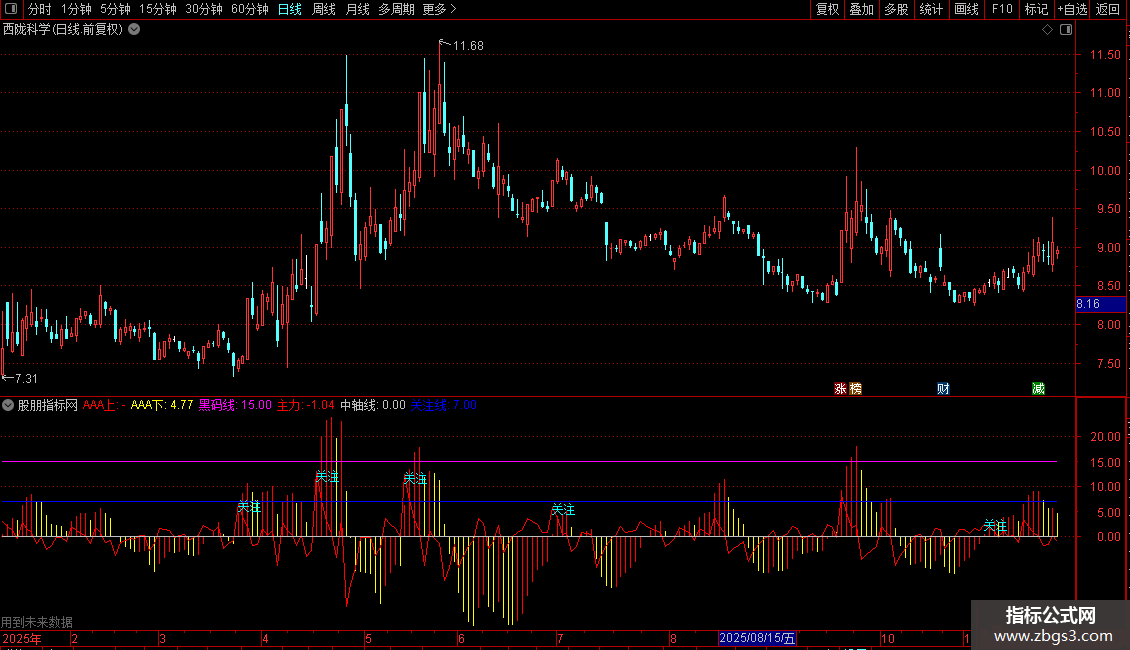Click the 2025/08/15/五 date marker
This screenshot has height=650, width=1130.
click(x=757, y=638)
